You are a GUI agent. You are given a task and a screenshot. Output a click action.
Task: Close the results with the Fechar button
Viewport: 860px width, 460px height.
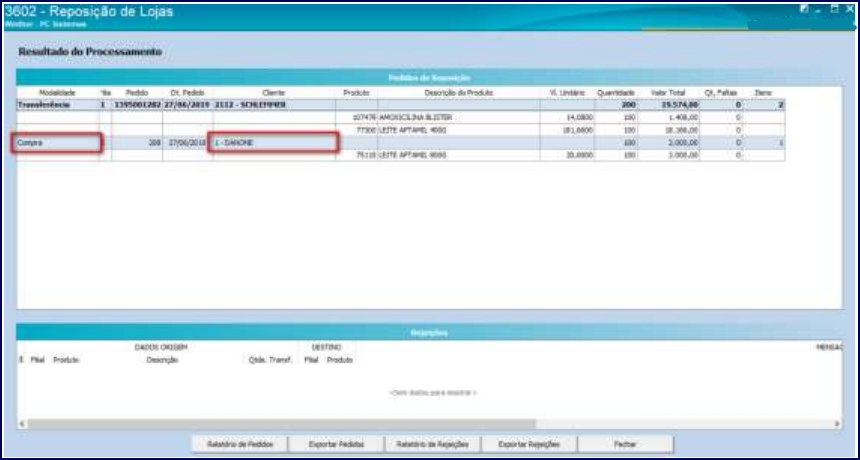click(x=625, y=444)
